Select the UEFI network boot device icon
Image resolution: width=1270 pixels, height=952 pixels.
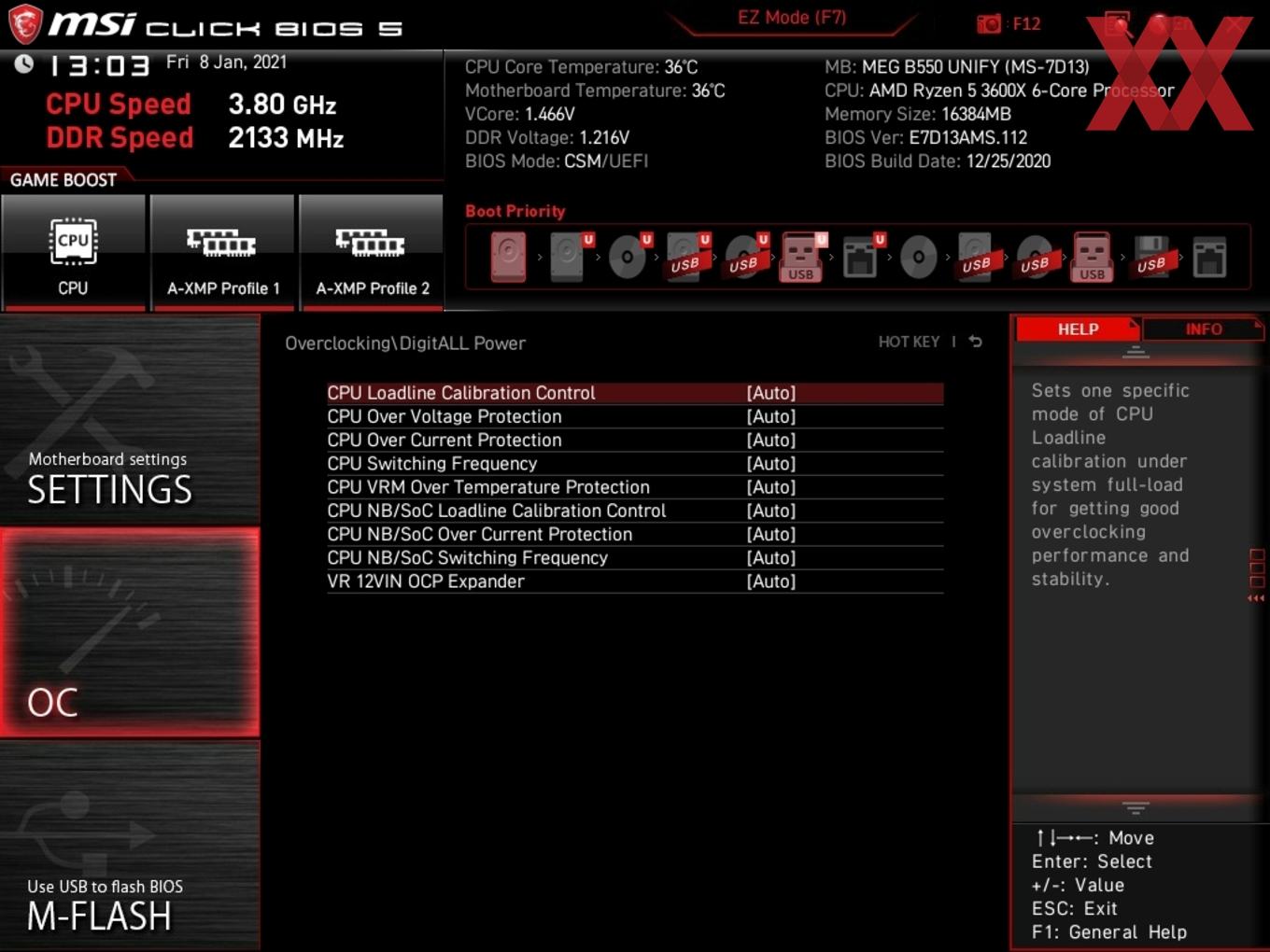click(x=860, y=257)
